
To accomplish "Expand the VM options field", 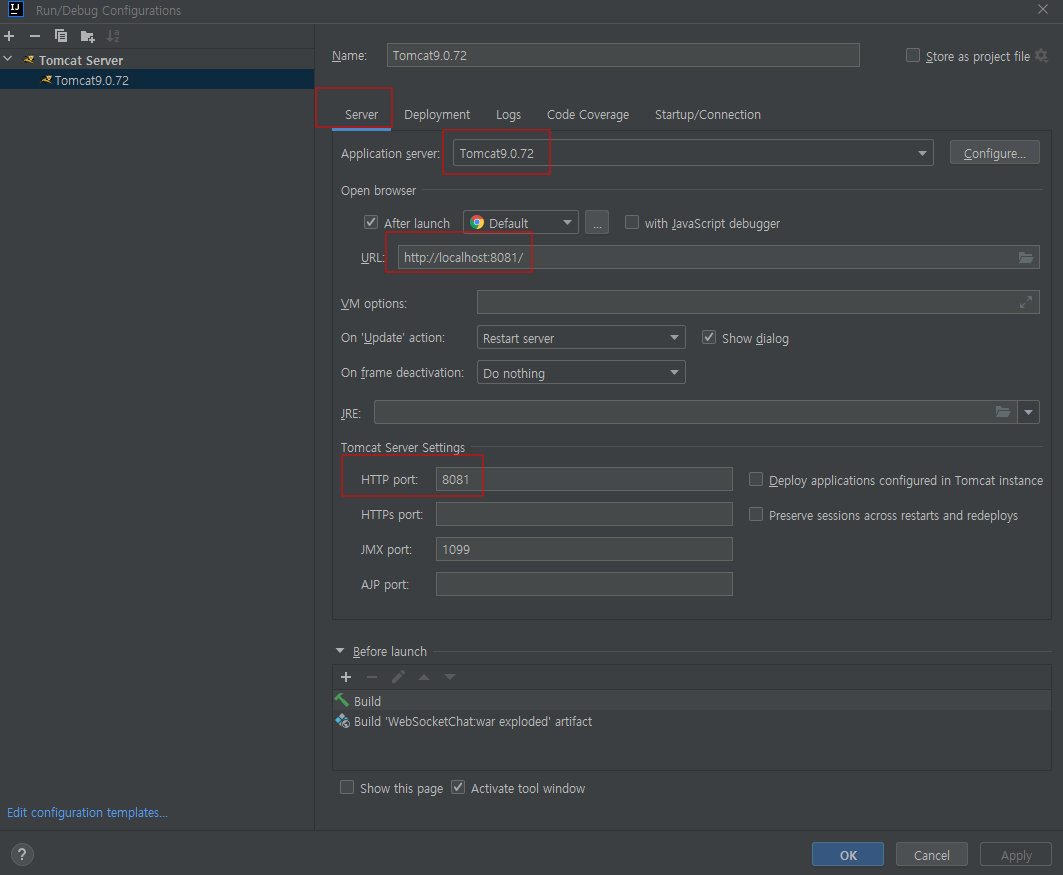I will (x=1026, y=302).
